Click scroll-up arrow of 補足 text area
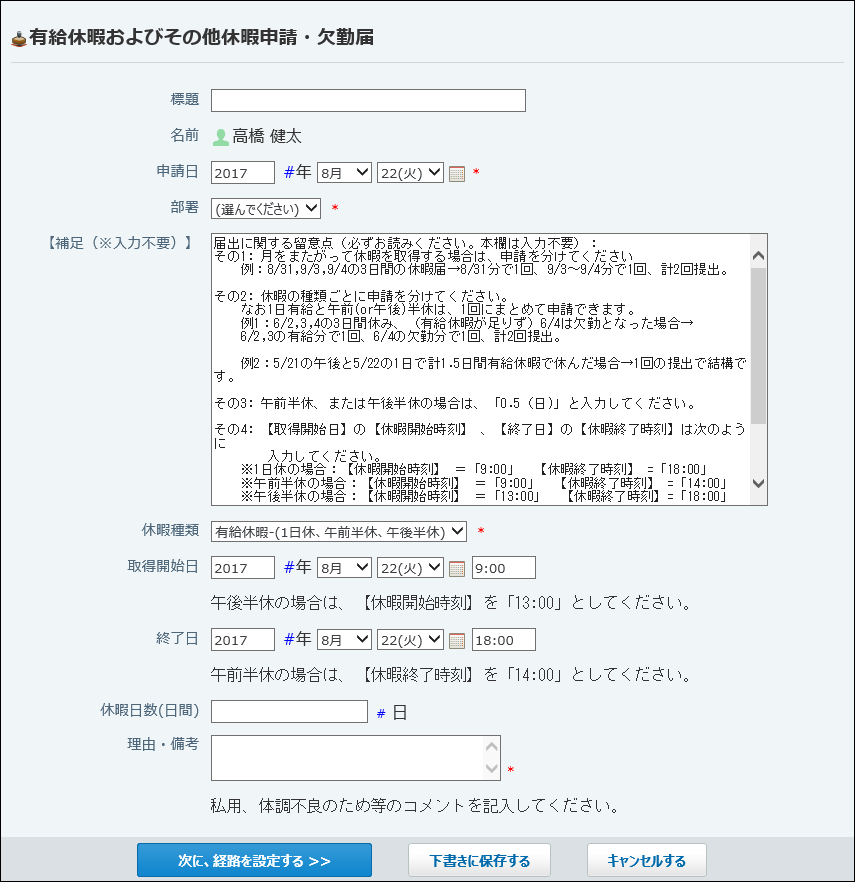The width and height of the screenshot is (855, 882). tap(758, 255)
